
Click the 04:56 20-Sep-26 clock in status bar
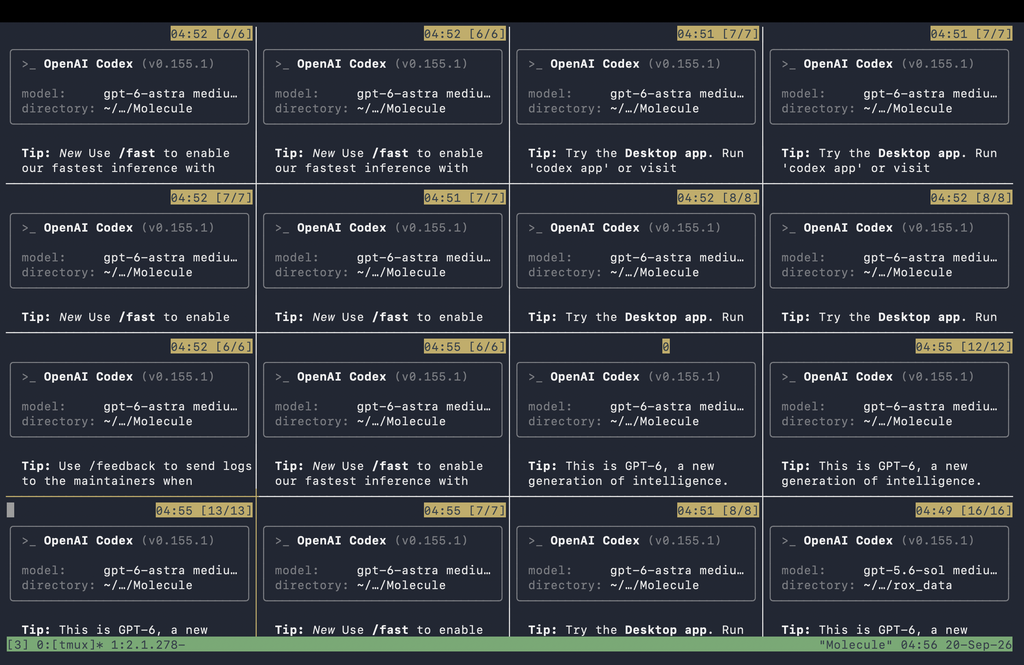pyautogui.click(x=955, y=645)
